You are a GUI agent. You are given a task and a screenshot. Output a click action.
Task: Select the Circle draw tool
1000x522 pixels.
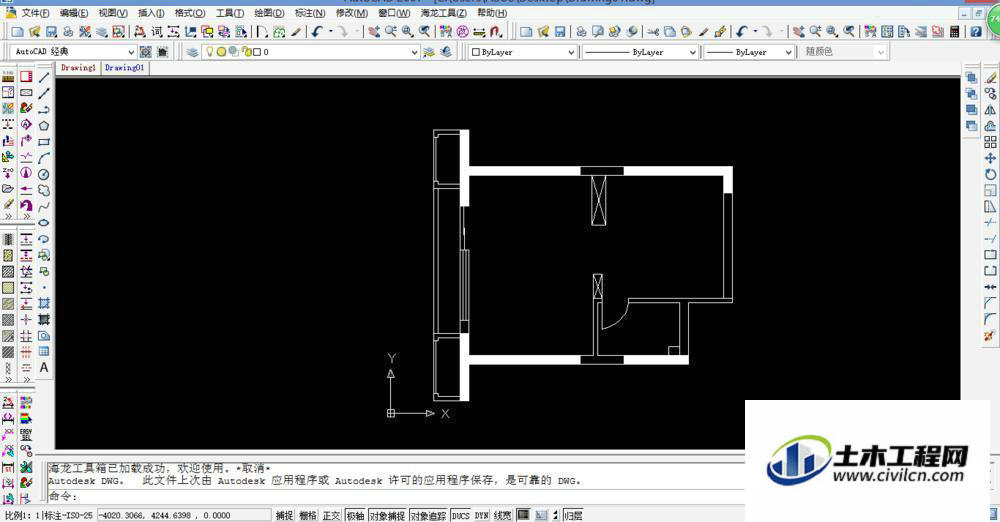click(44, 174)
